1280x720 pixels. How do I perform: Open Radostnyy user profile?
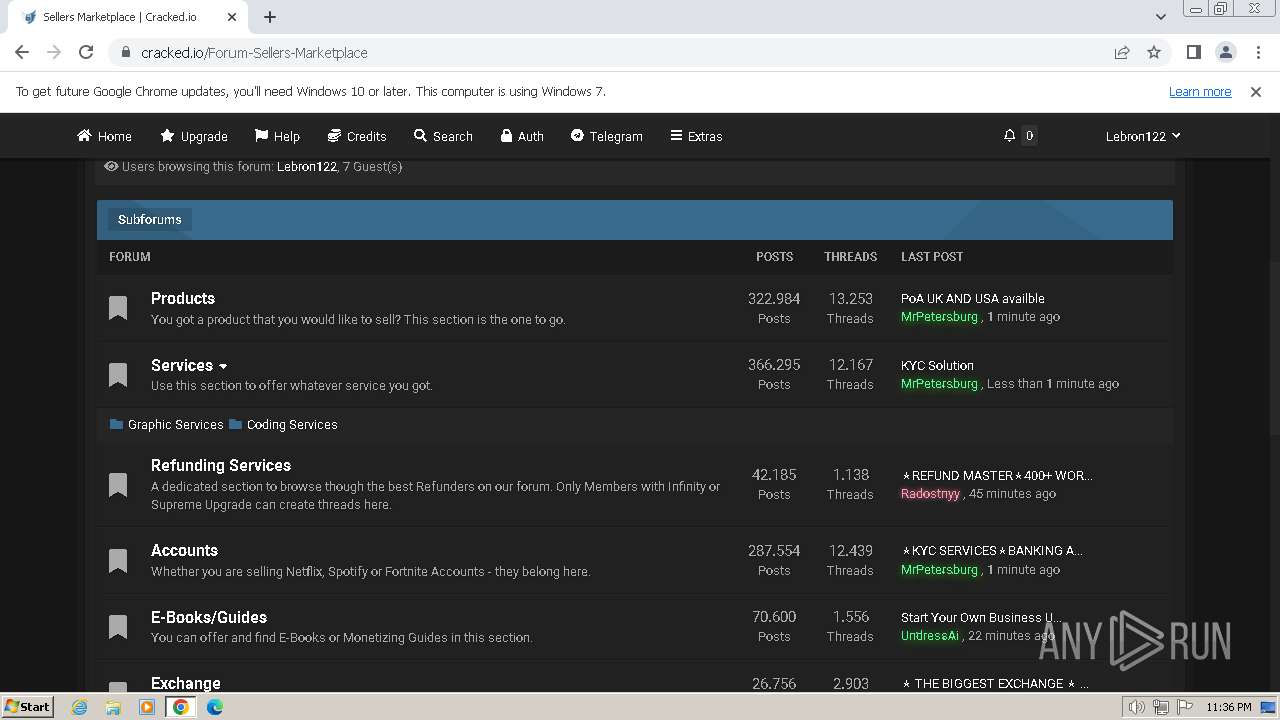pyautogui.click(x=930, y=494)
